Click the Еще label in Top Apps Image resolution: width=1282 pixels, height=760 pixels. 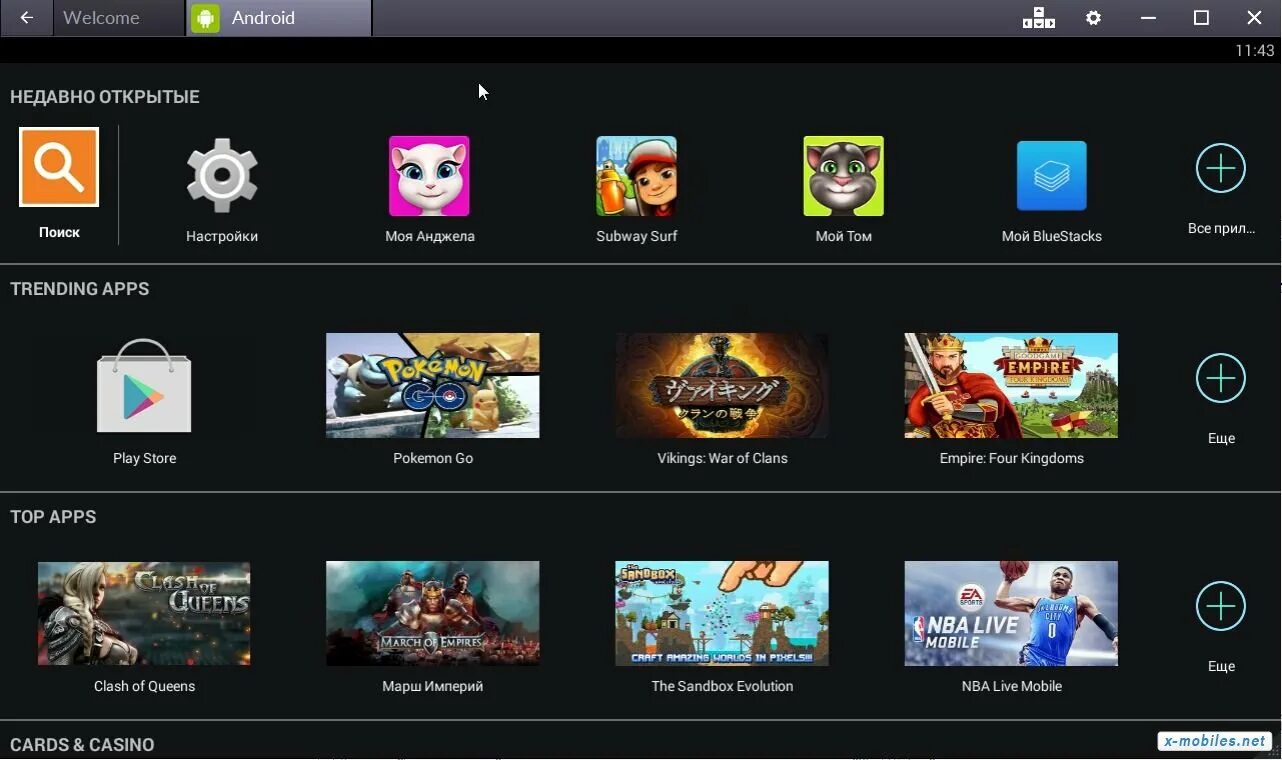pyautogui.click(x=1221, y=667)
